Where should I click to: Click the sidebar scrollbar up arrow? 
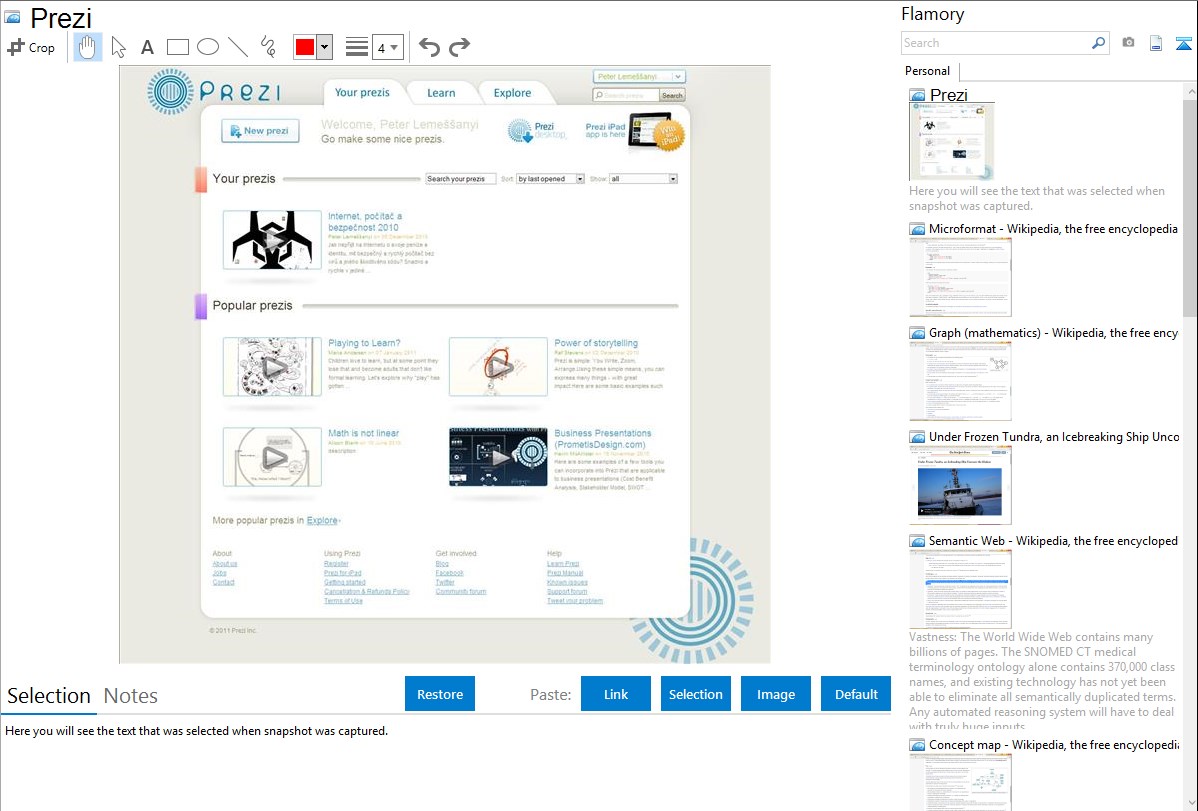click(x=1190, y=91)
